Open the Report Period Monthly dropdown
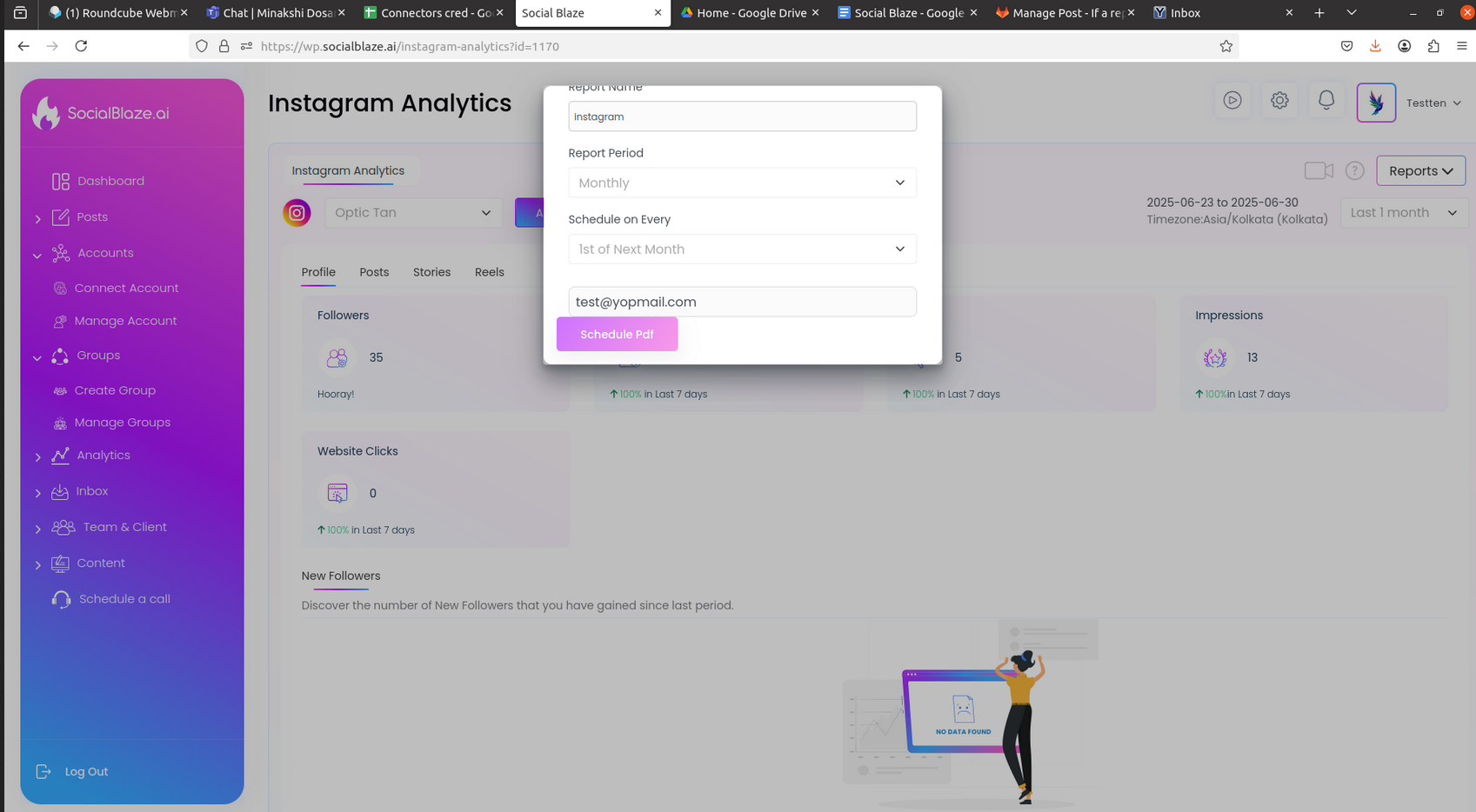Screen dimensions: 1476x812 tap(743, 183)
